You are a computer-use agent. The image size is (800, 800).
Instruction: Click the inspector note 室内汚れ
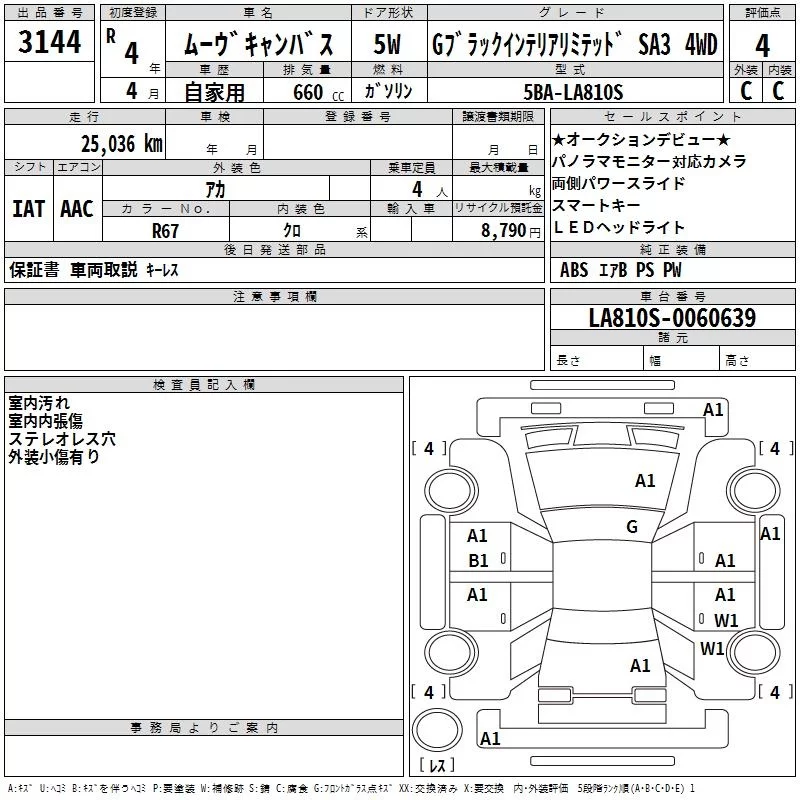pyautogui.click(x=39, y=403)
